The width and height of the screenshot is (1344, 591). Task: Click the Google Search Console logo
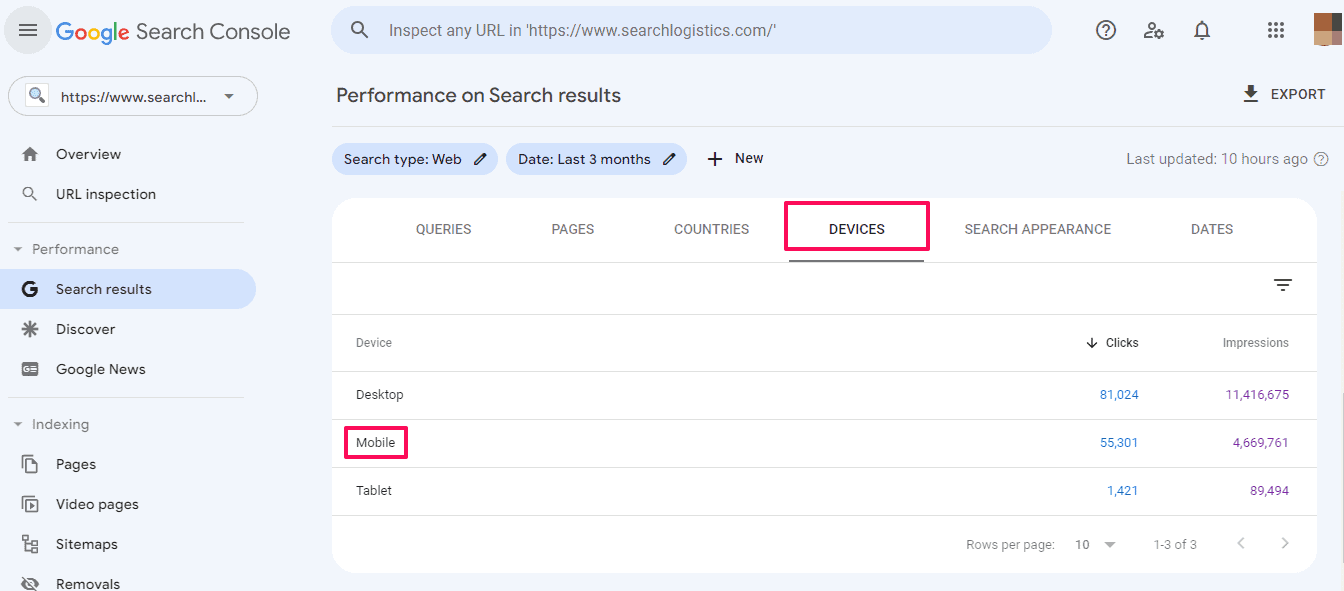(x=173, y=32)
